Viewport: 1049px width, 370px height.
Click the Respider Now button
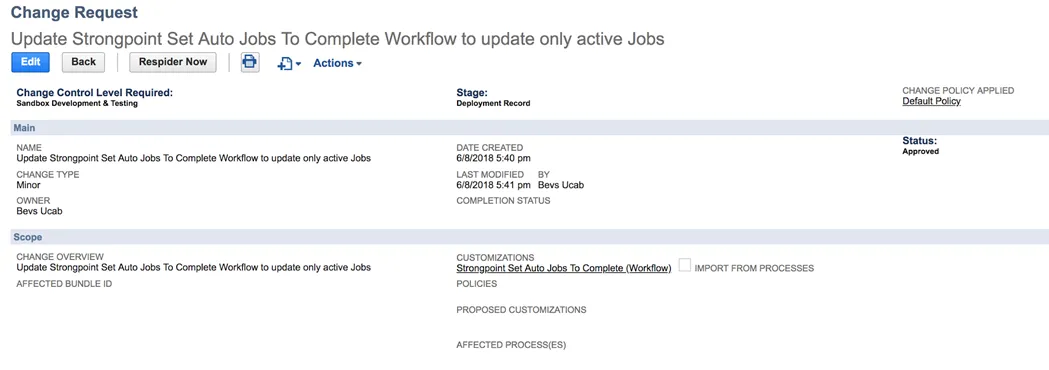point(173,62)
